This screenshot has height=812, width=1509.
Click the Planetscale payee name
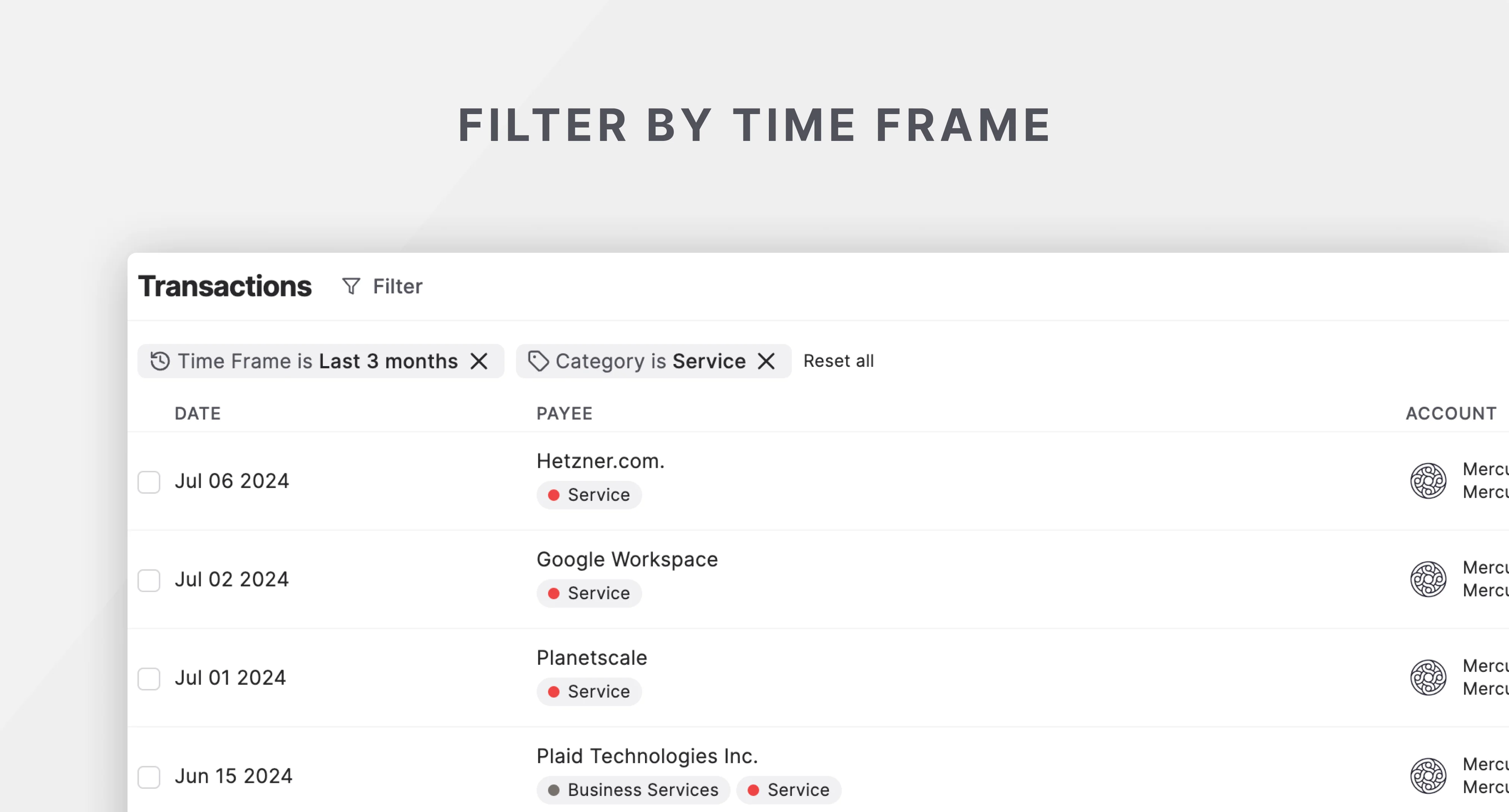[592, 657]
